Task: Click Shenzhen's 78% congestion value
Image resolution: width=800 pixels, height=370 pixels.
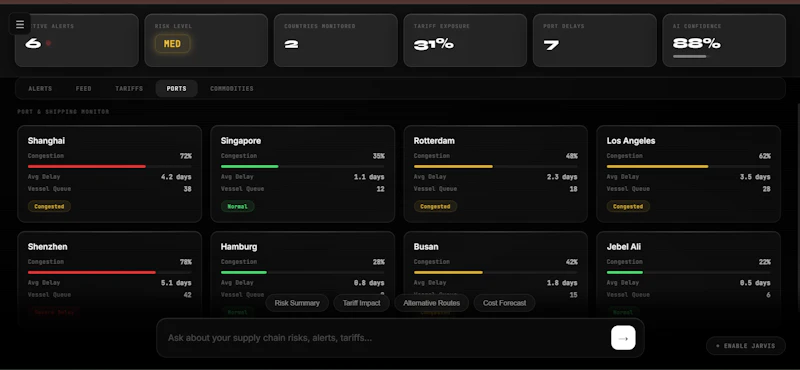Action: pos(186,262)
